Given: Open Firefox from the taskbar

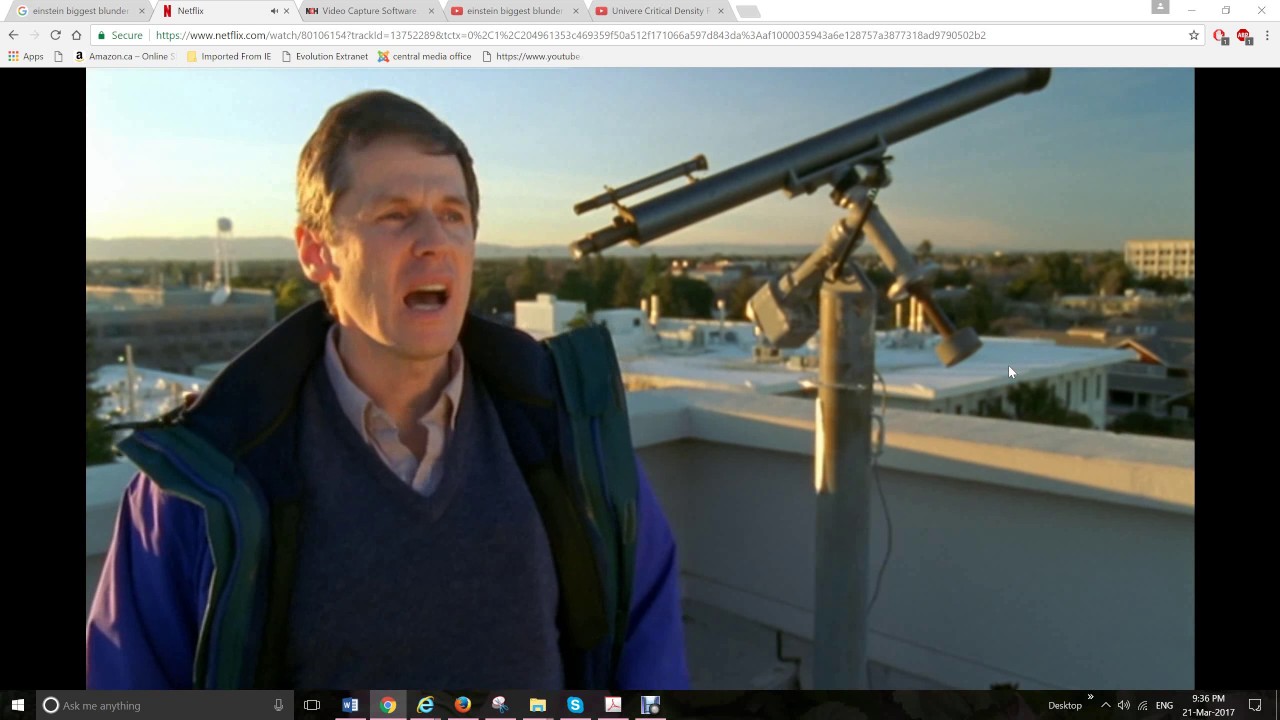Looking at the screenshot, I should click(x=462, y=705).
